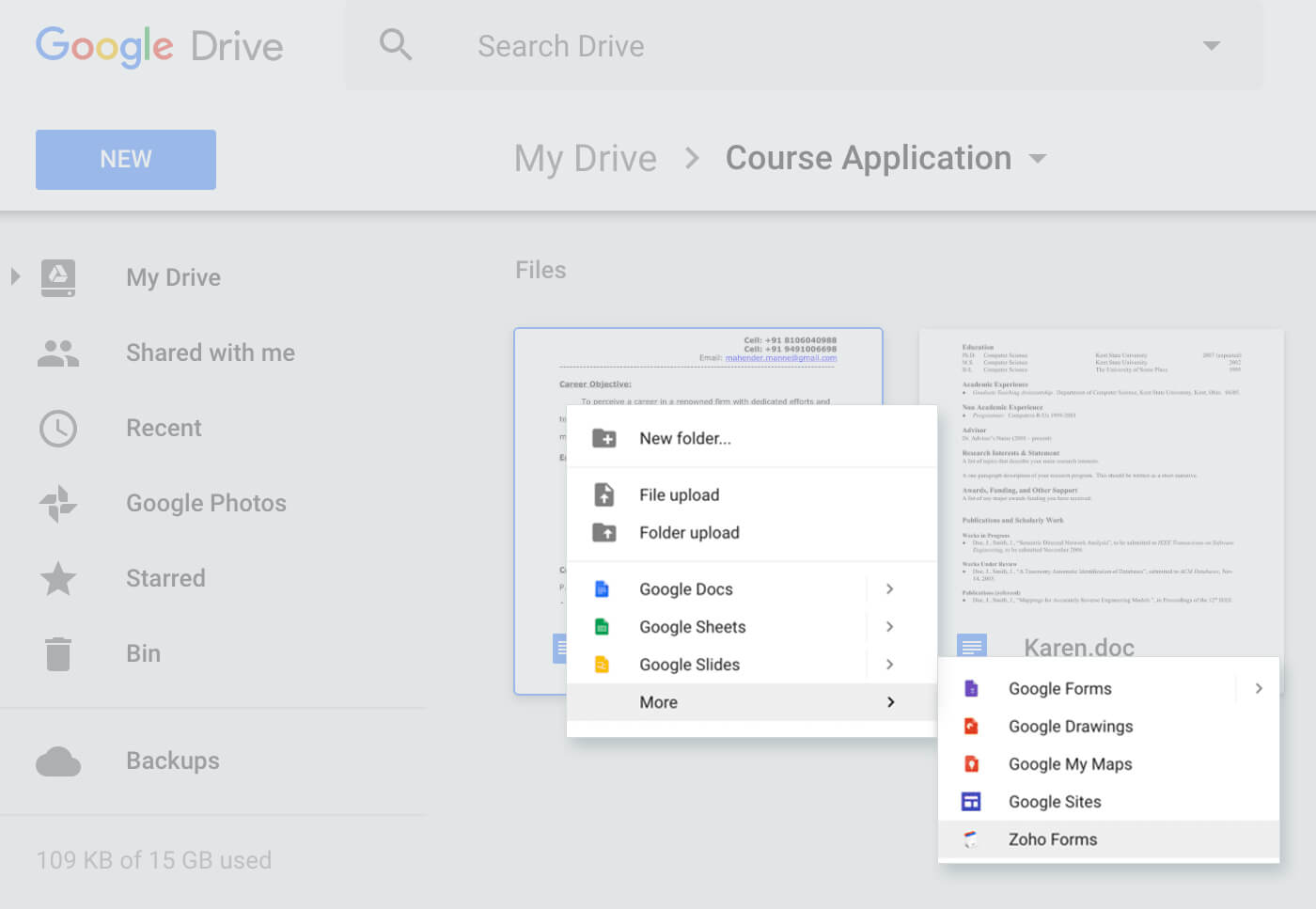Screen dimensions: 1316x909
Task: Expand the My Drive tree arrow
Action: (x=15, y=277)
